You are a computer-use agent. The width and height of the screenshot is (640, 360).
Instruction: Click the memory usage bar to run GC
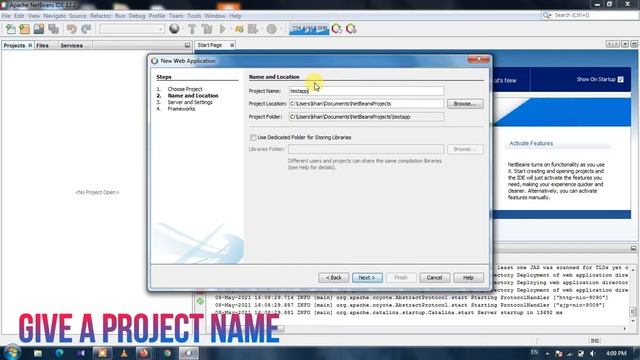309,29
